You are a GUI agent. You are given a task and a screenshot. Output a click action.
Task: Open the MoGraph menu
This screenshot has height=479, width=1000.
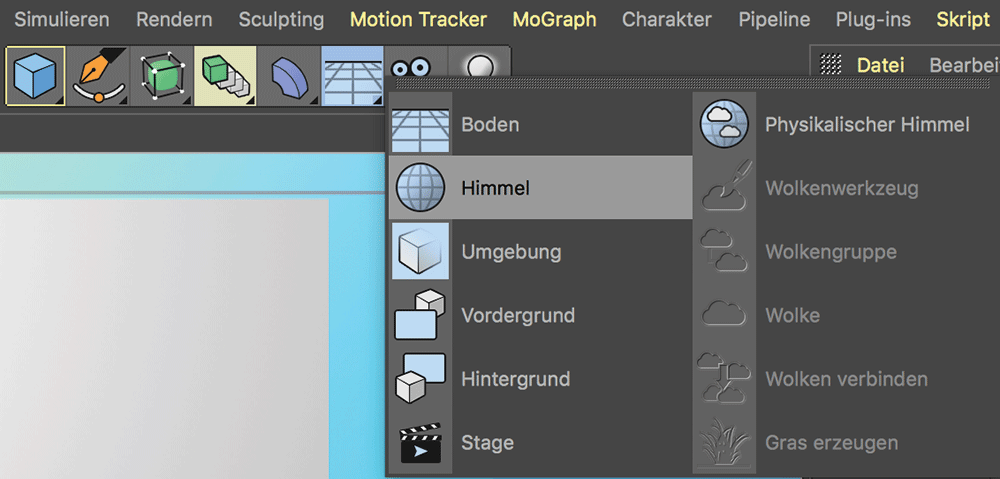[x=554, y=19]
